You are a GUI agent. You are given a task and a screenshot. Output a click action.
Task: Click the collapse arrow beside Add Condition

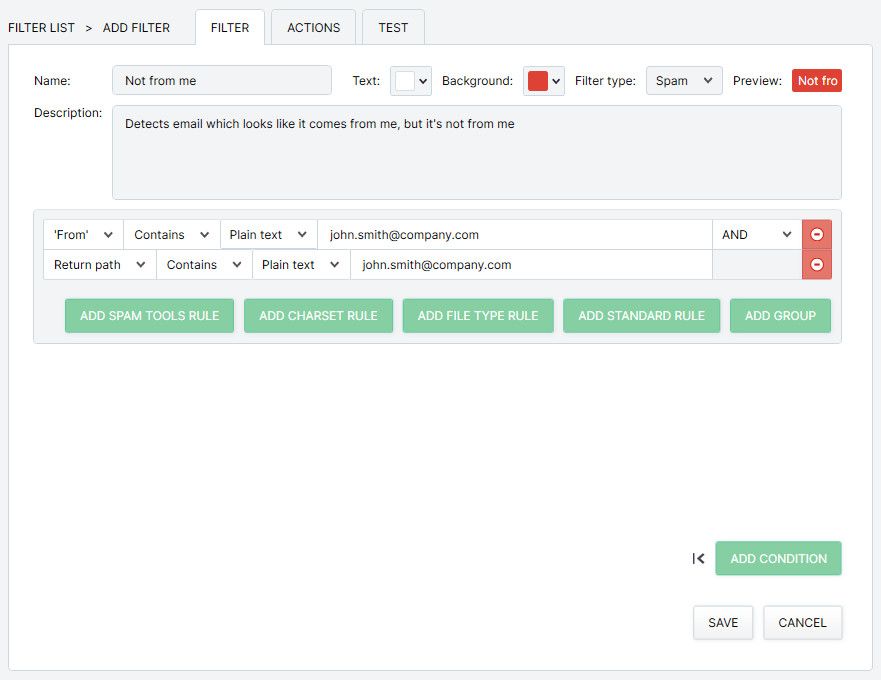point(698,559)
